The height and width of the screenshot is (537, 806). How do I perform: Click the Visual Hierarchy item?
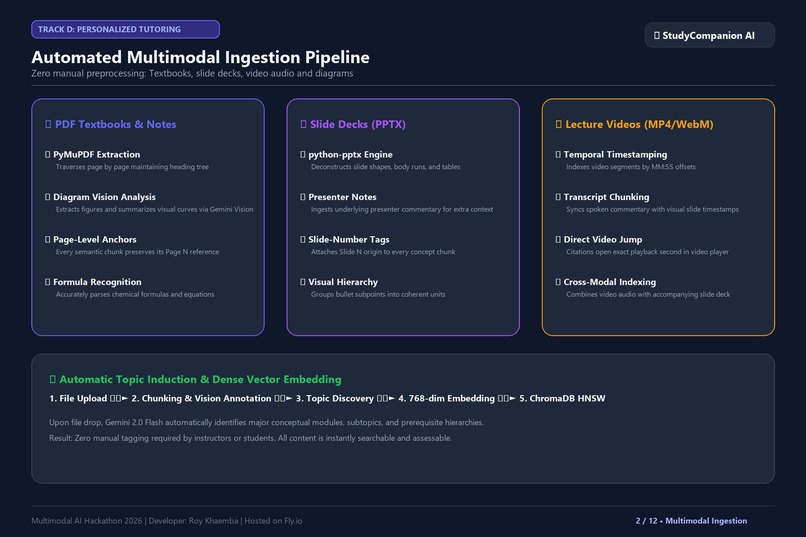(343, 282)
